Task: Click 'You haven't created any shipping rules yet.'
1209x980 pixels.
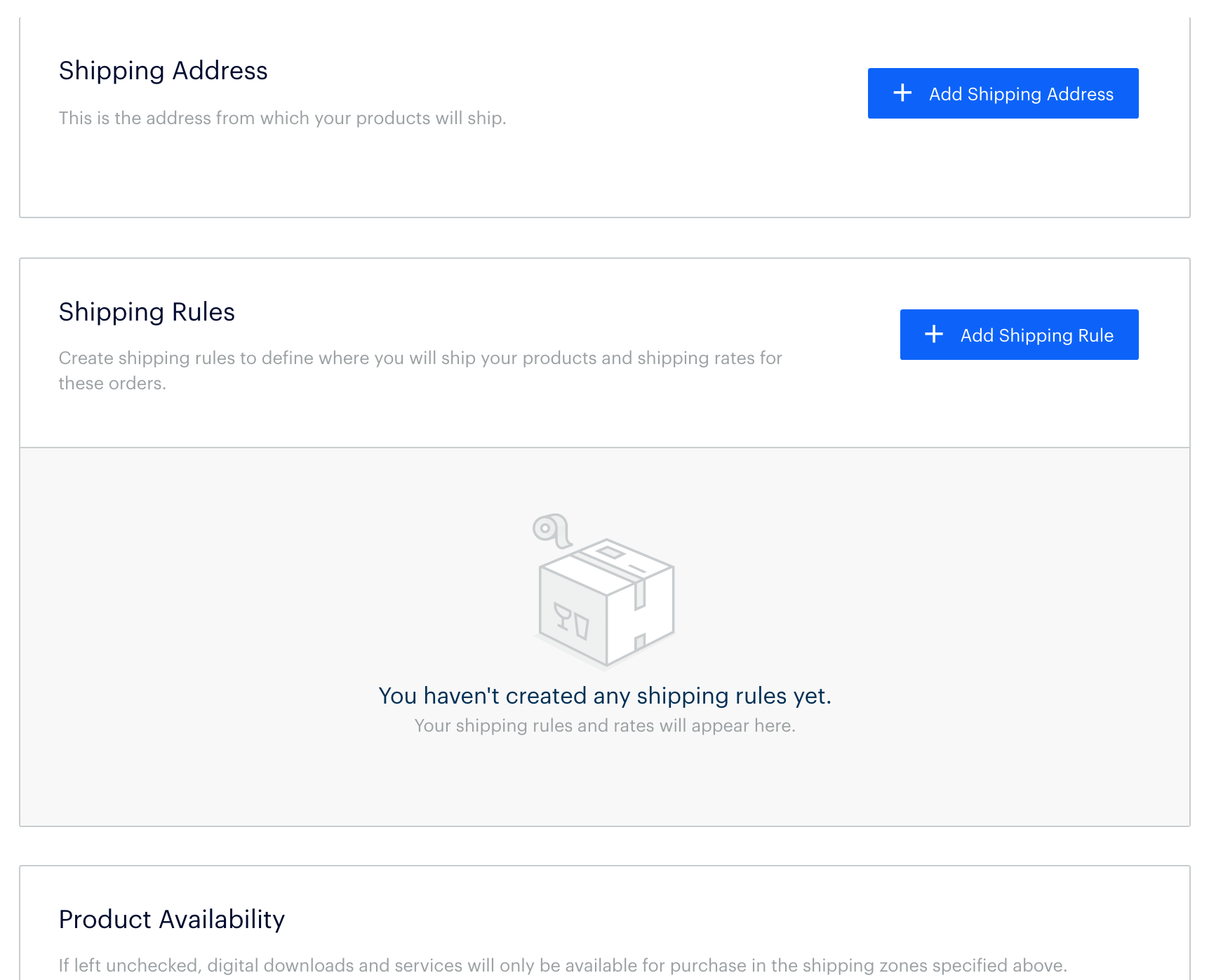Action: tap(604, 695)
